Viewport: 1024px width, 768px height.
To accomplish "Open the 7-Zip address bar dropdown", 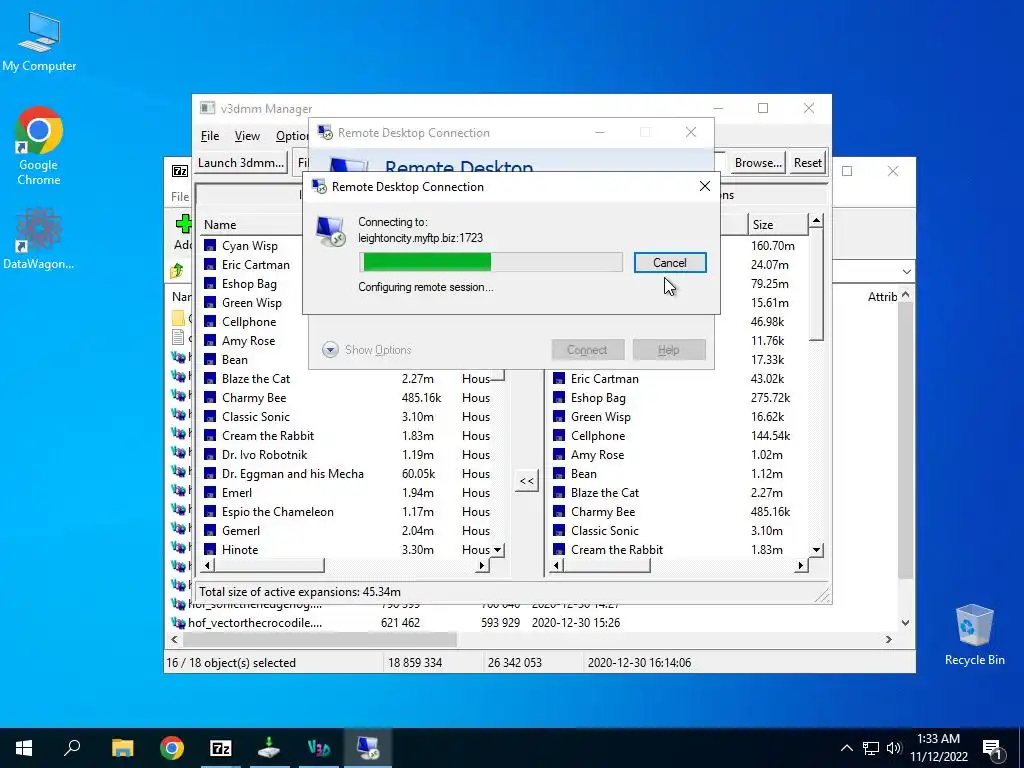I will pos(906,271).
